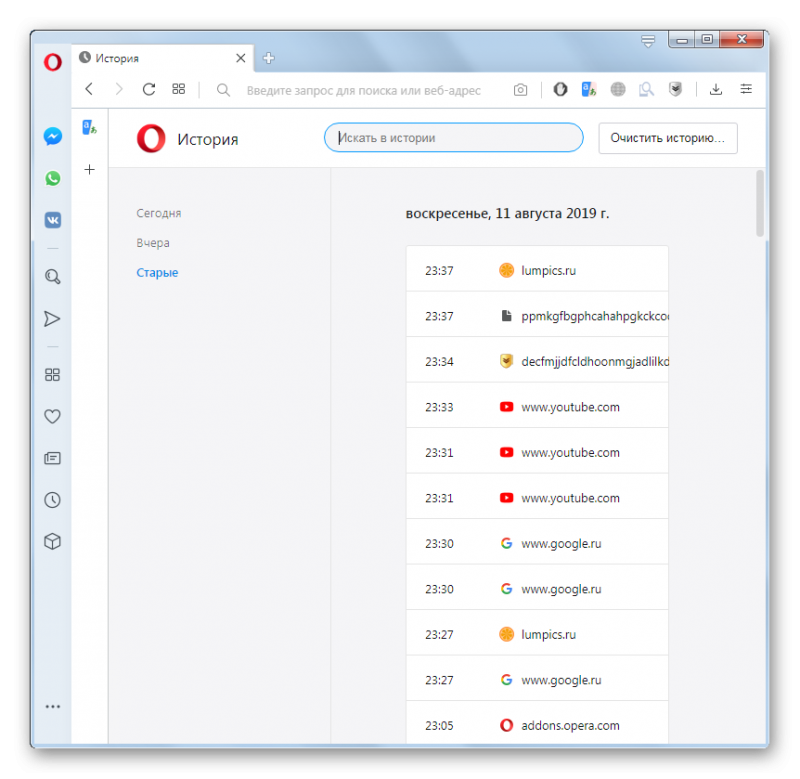The image size is (800, 779).
Task: Go back with the back arrow
Action: click(89, 89)
